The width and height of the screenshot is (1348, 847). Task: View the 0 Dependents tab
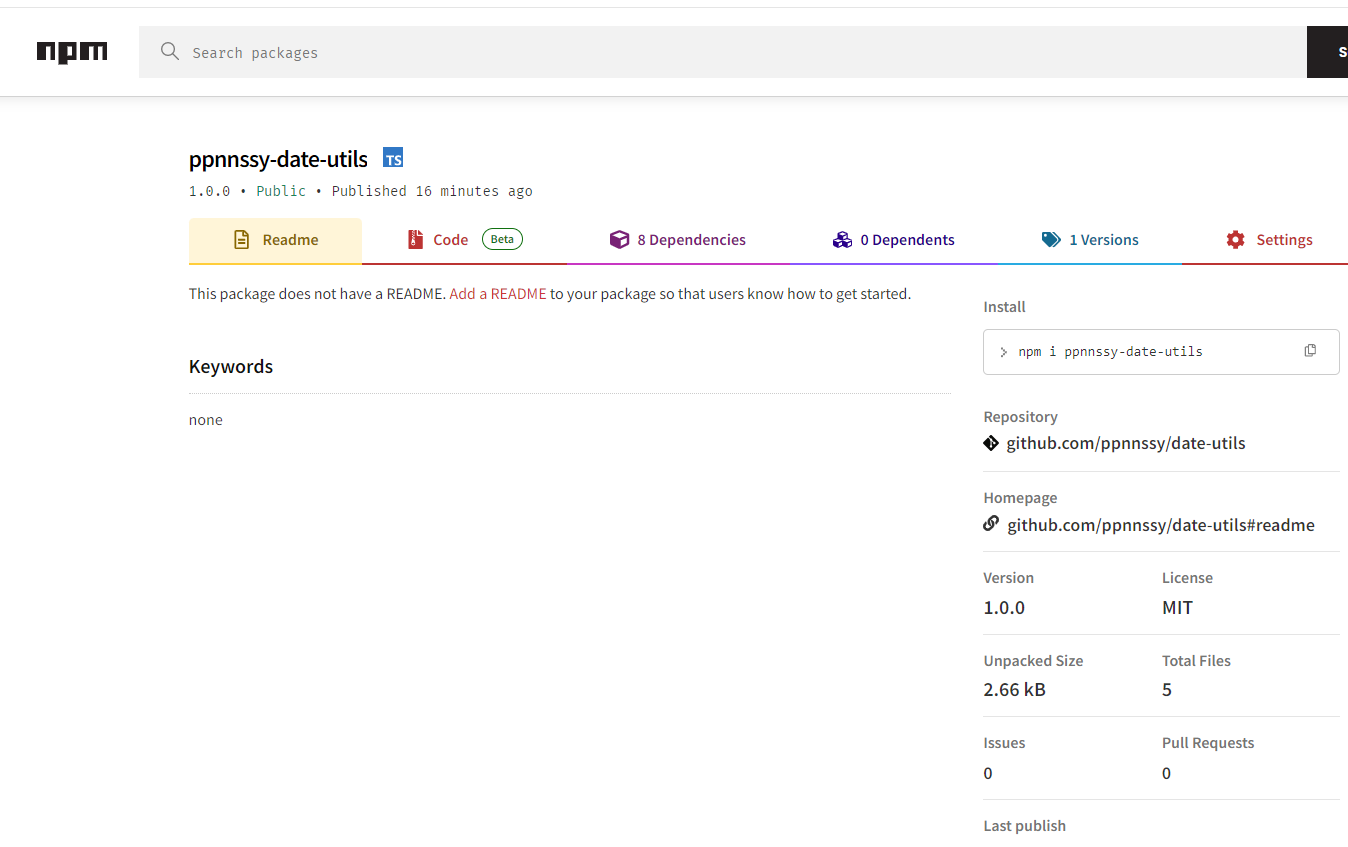point(906,240)
